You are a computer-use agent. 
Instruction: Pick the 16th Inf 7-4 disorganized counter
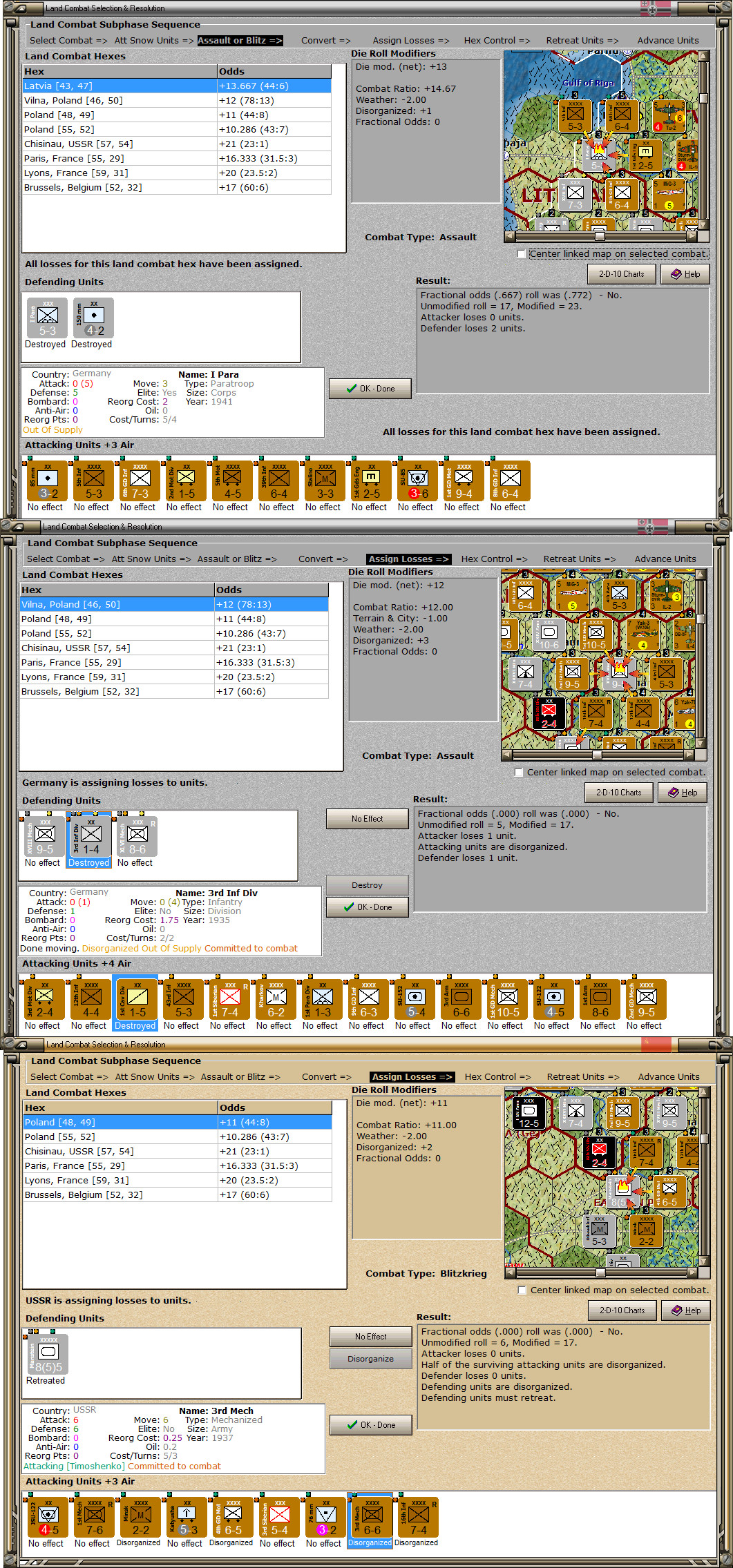coord(418,1518)
